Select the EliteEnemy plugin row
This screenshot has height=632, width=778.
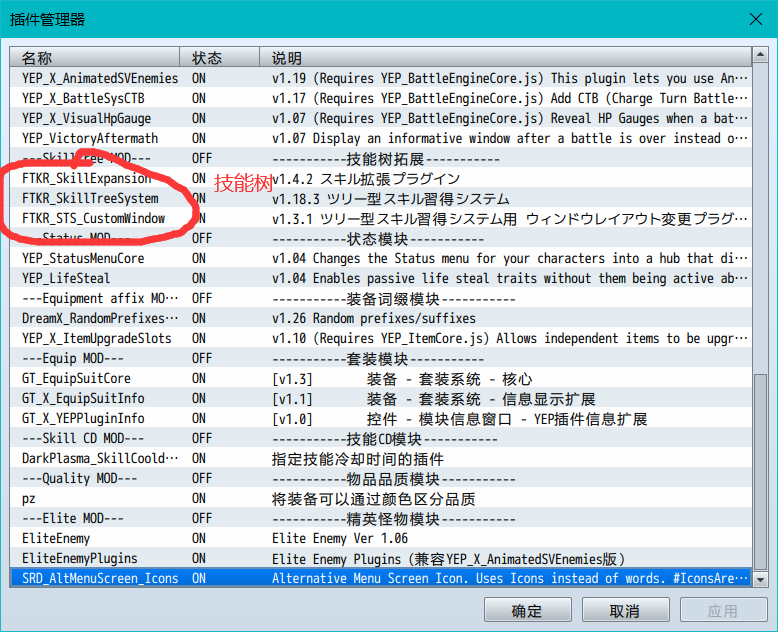point(381,538)
